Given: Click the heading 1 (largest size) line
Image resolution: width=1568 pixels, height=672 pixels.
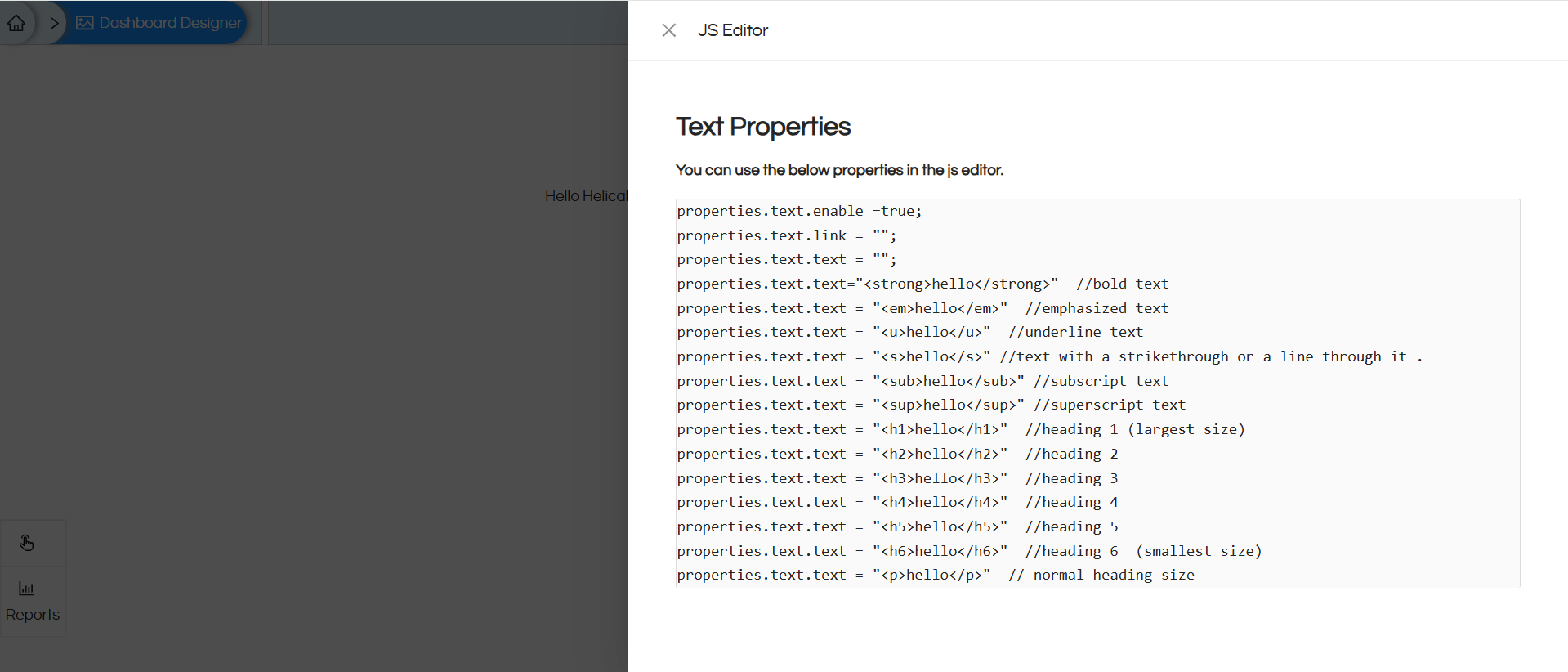Looking at the screenshot, I should [x=961, y=429].
